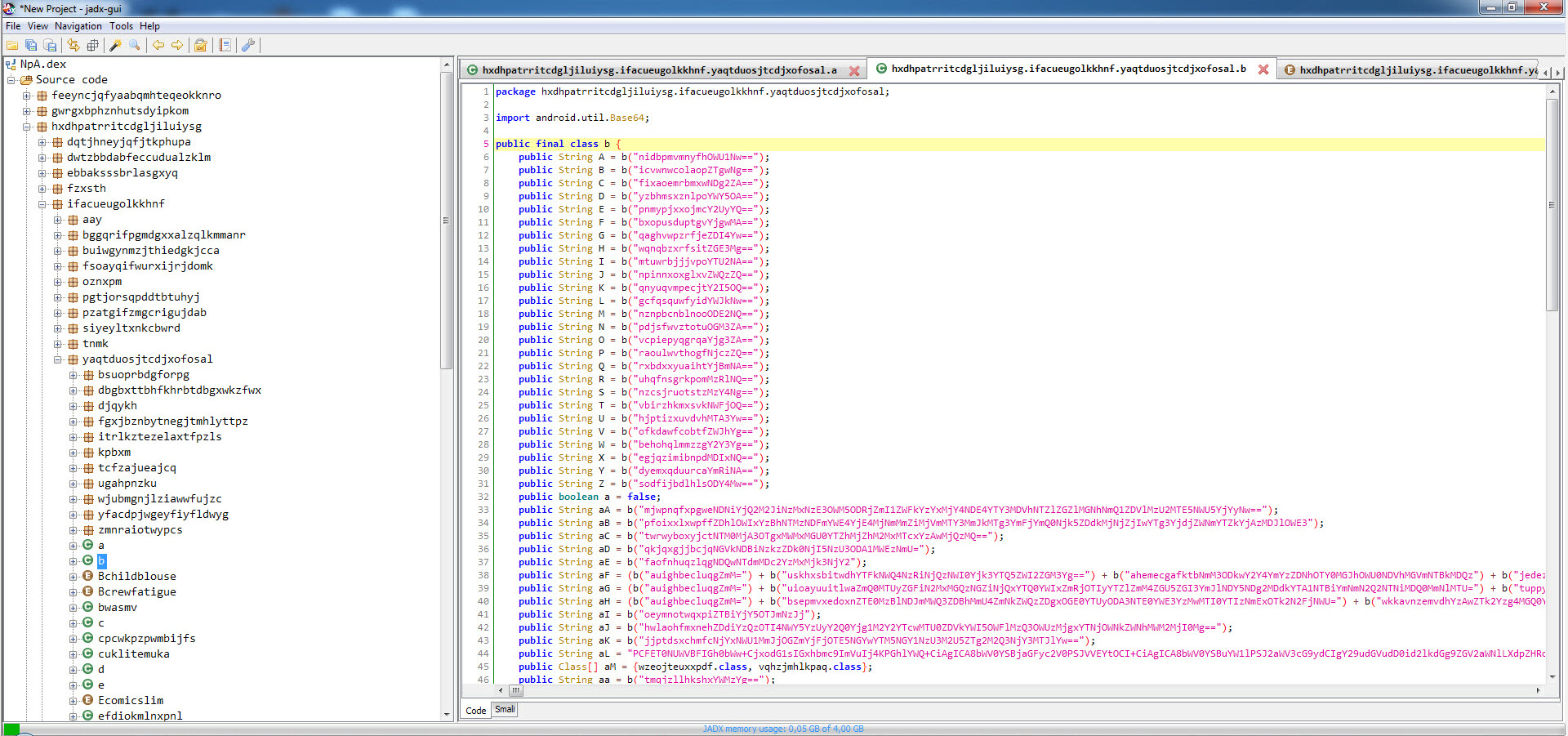Click class icon of cuklitemuka
Viewport: 1568px width, 736px height.
(x=87, y=653)
